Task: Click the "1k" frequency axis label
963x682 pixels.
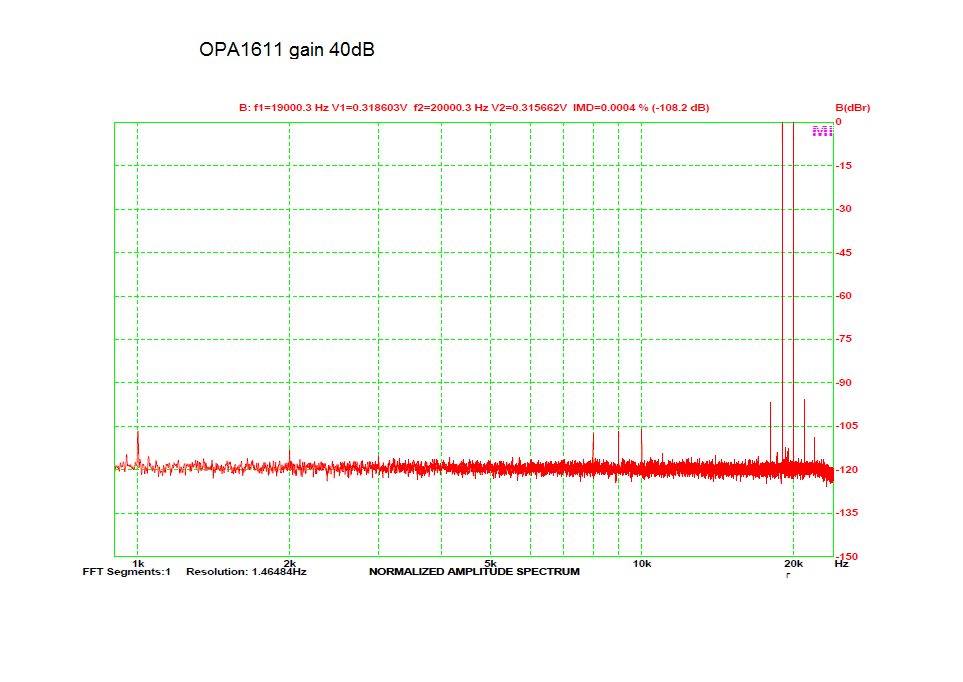Action: (x=138, y=563)
